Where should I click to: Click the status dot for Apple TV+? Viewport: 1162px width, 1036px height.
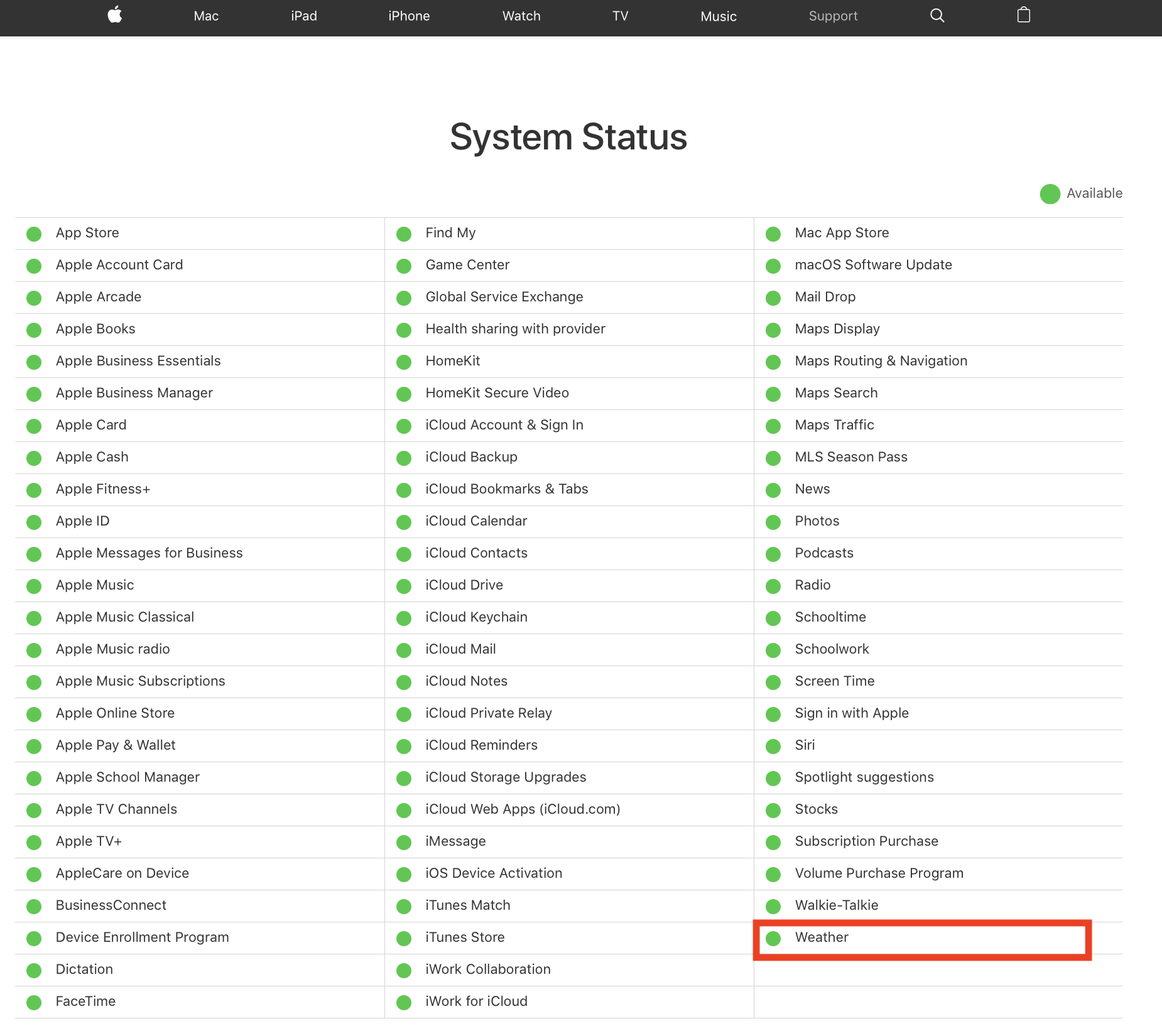34,843
